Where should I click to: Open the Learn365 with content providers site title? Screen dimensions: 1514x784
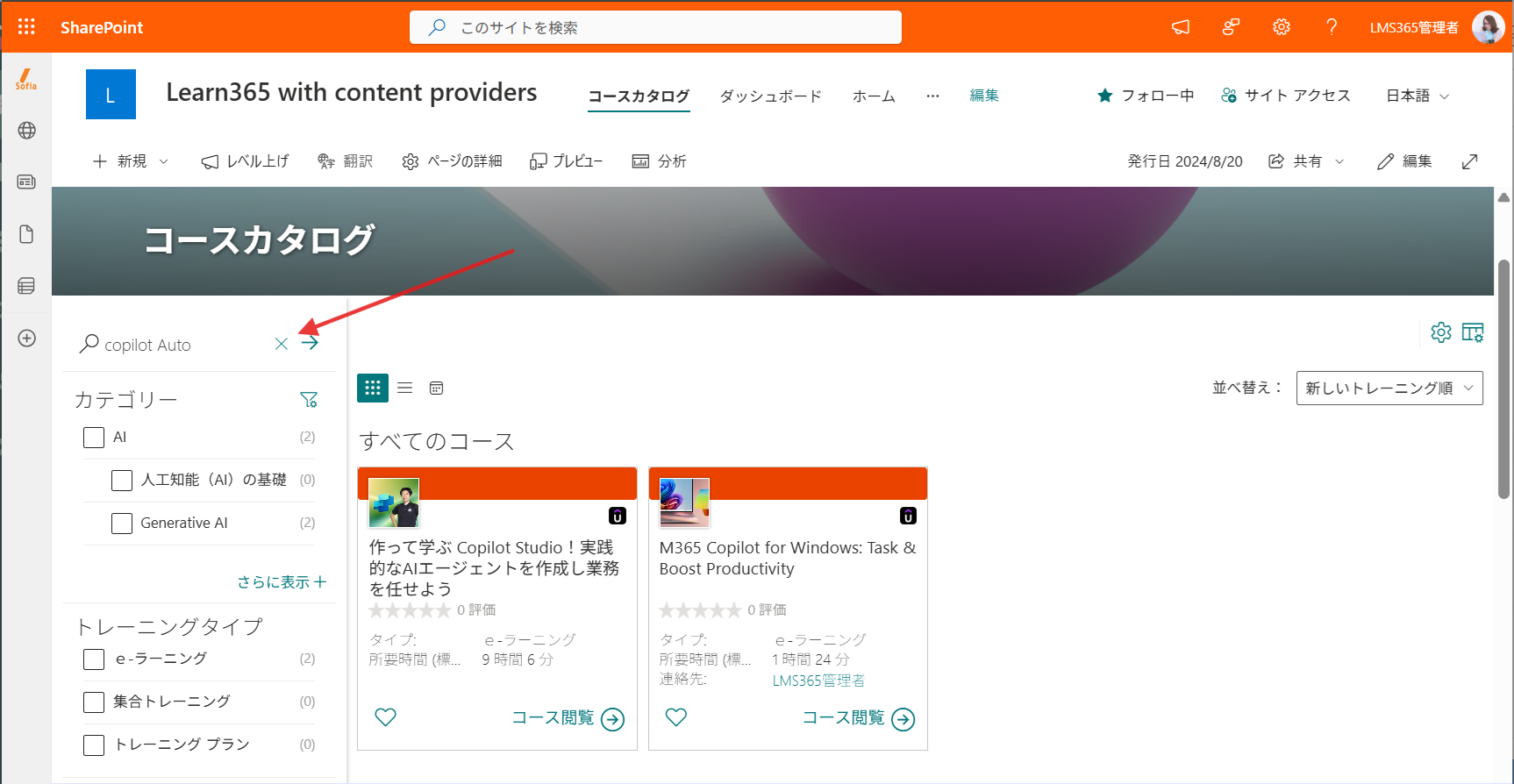pos(352,93)
